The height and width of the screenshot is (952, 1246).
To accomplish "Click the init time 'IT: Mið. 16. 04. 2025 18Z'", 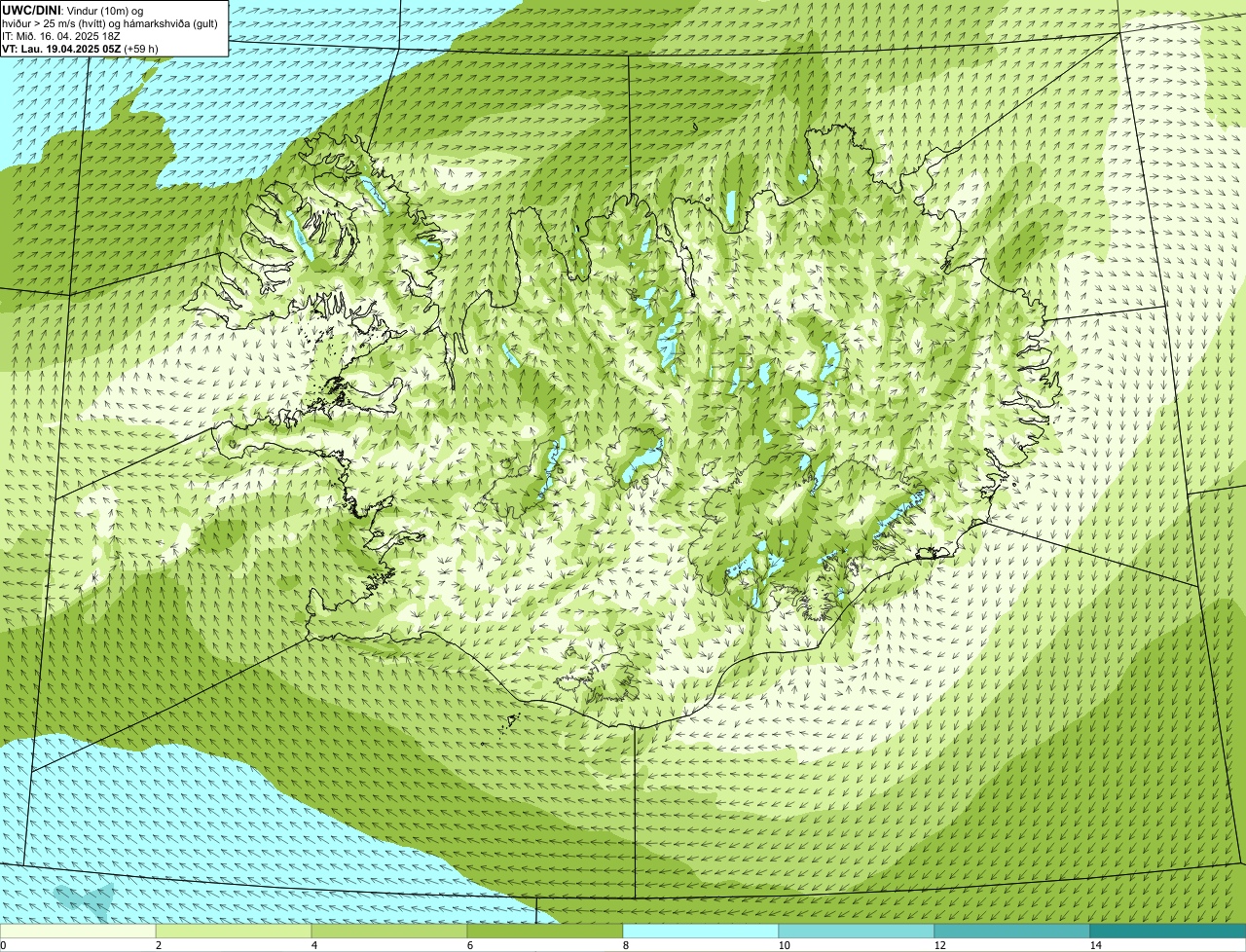I will coord(61,36).
